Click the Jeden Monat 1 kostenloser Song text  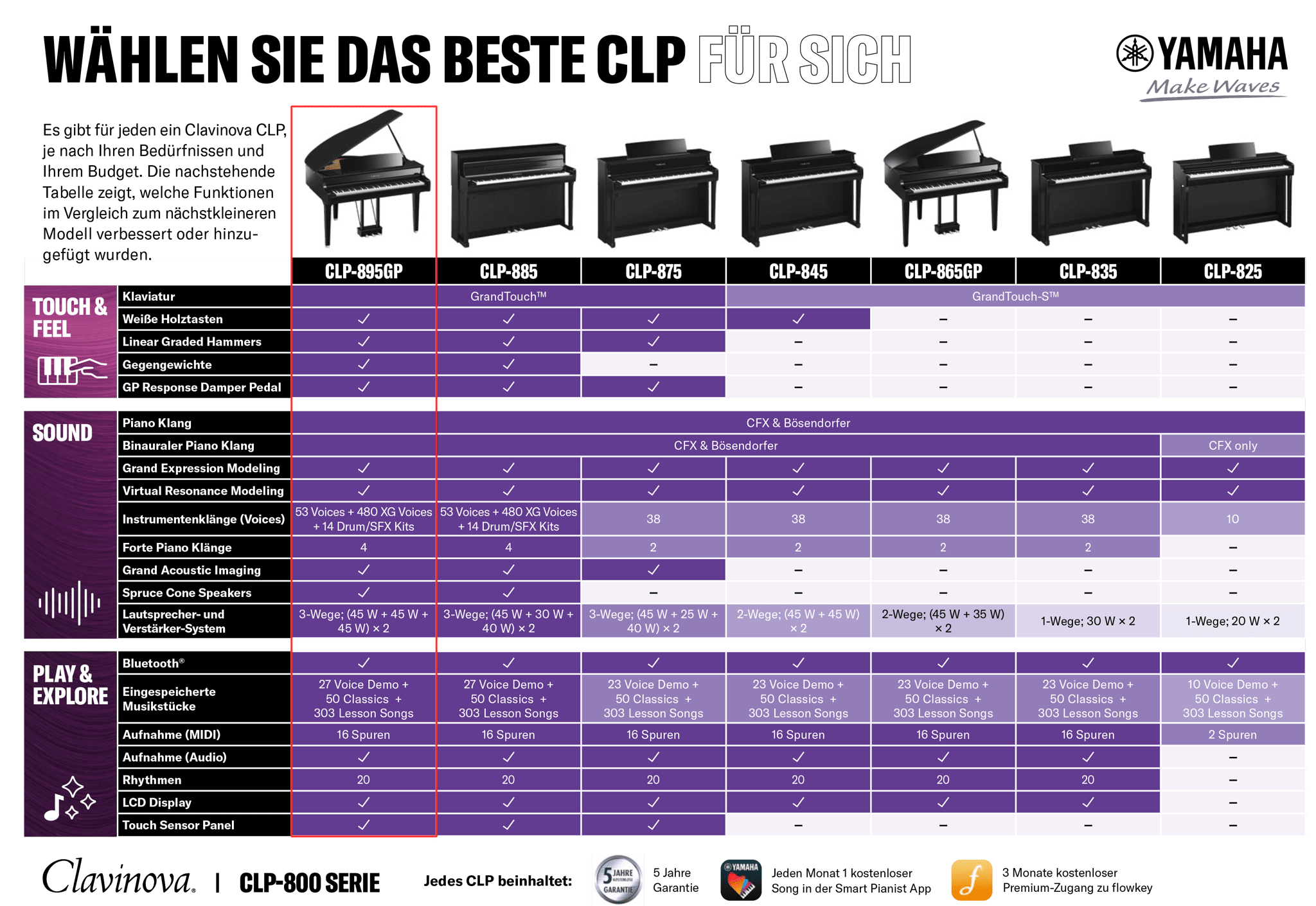coord(851,881)
